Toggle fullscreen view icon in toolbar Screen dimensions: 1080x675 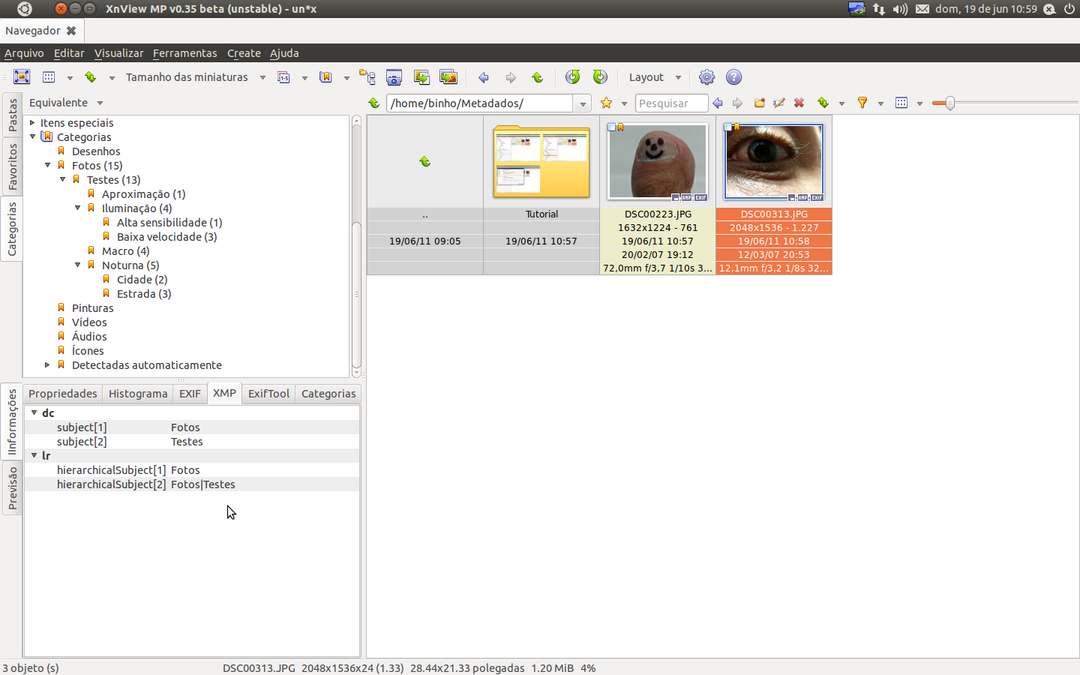coord(22,77)
